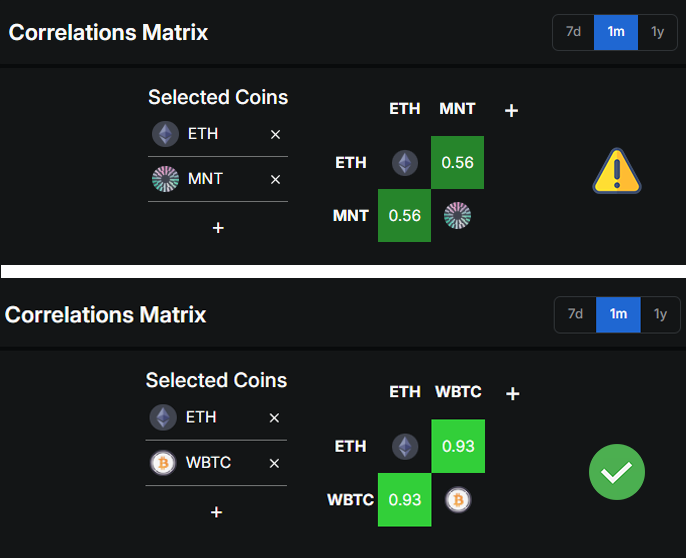Click ETH diamond logo in top matrix cell
Image resolution: width=686 pixels, height=558 pixels.
pos(405,163)
